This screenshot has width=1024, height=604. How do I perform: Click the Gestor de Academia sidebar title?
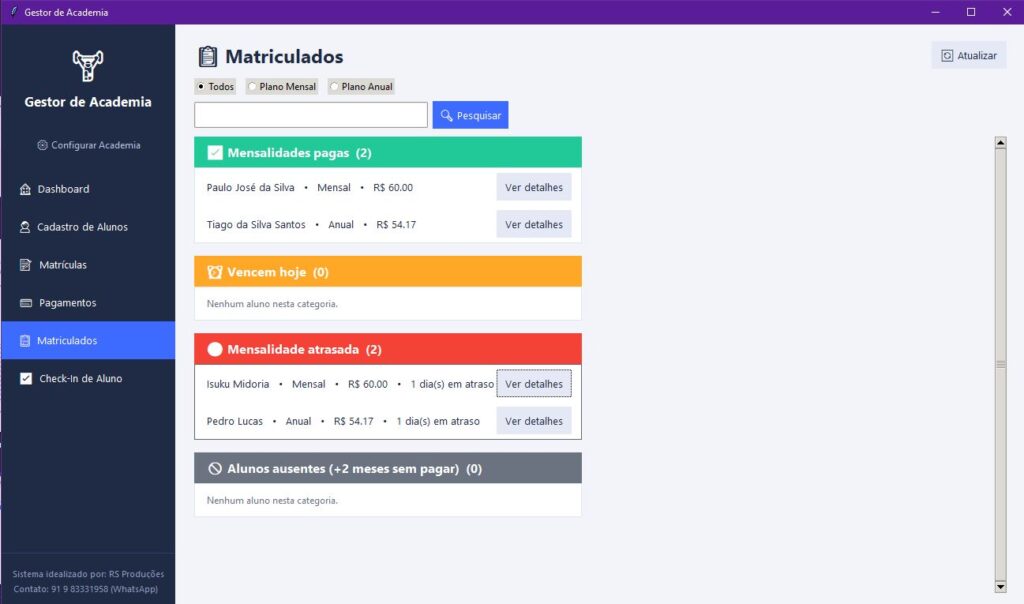click(88, 102)
